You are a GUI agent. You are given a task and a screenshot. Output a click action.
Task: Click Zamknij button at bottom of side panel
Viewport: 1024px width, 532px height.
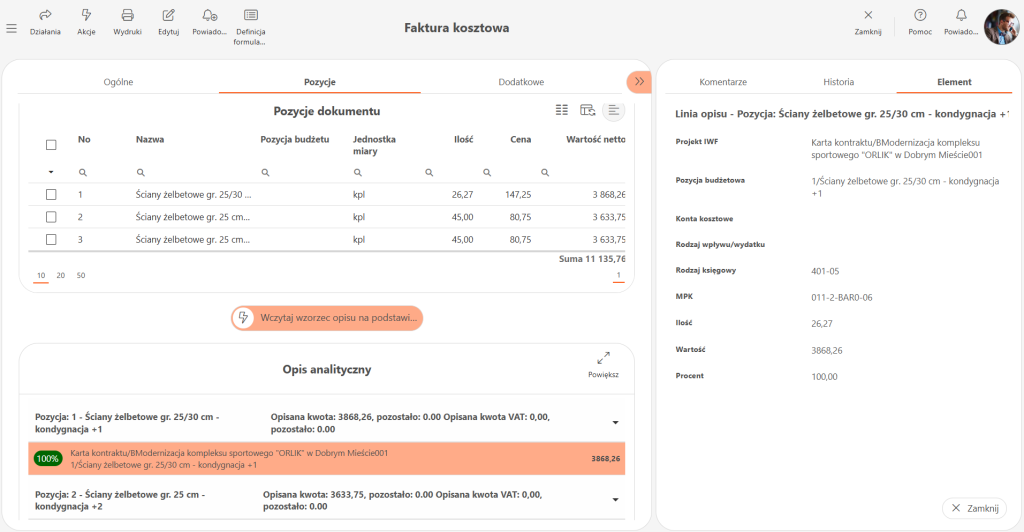(974, 508)
